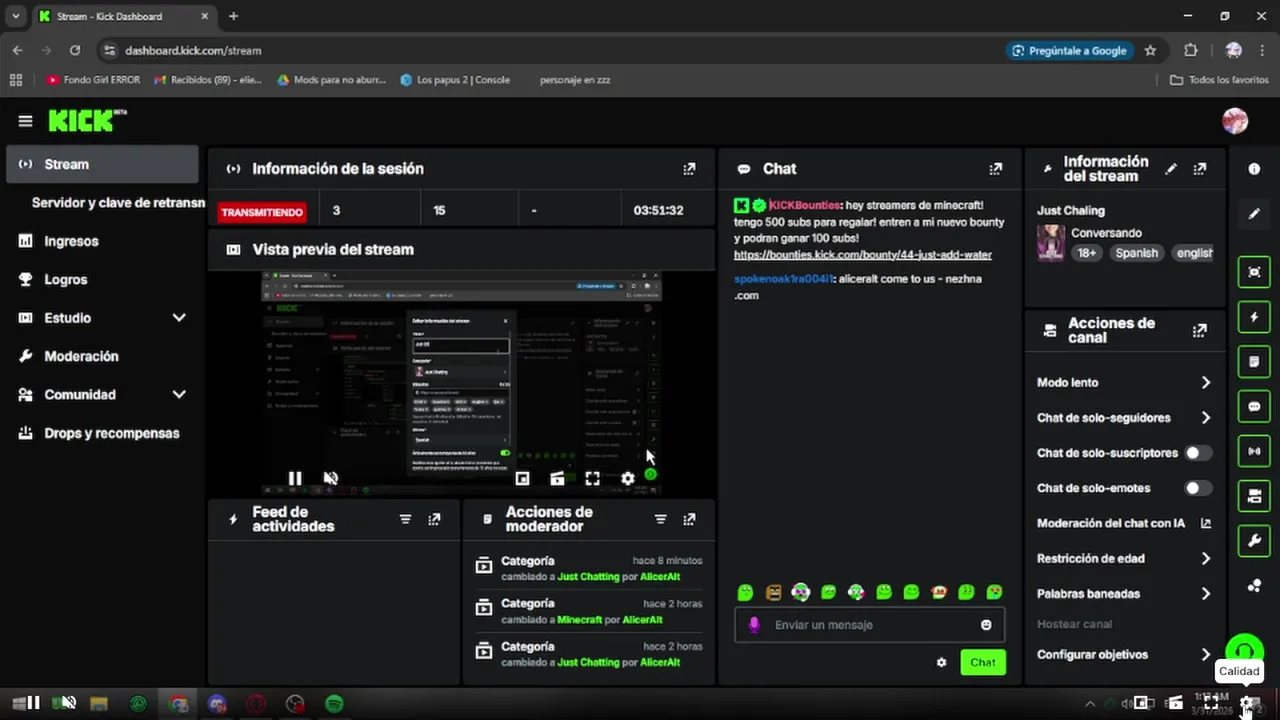1280x720 pixels.
Task: Open the Configurar objetivos options
Action: (1124, 655)
